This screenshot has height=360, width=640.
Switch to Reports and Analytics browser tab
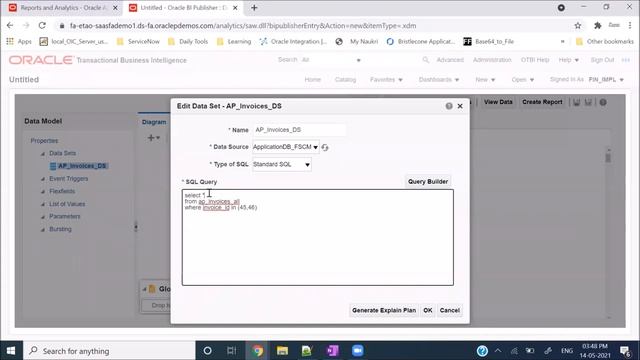coord(62,8)
